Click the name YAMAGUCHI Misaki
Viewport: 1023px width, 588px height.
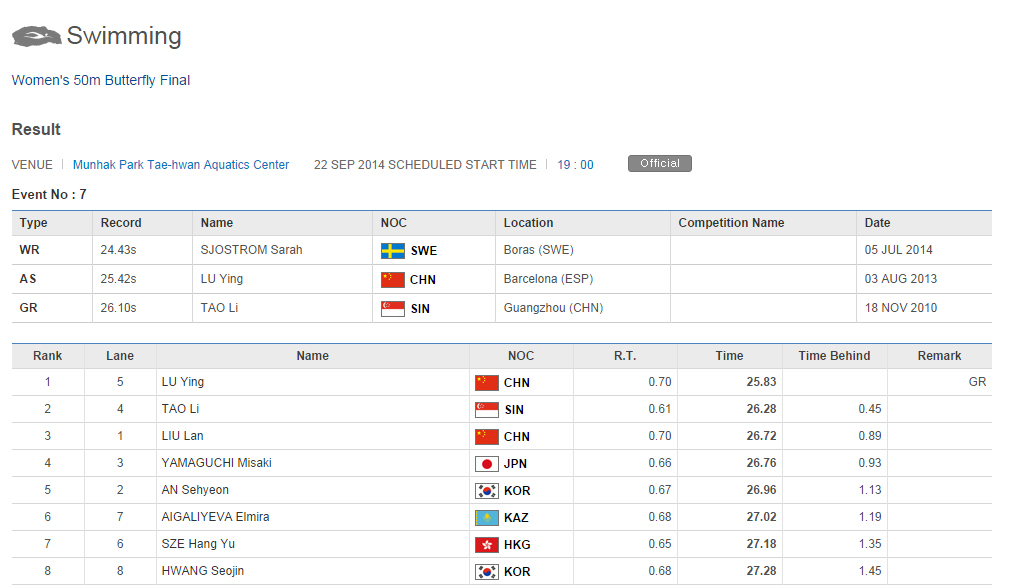216,463
